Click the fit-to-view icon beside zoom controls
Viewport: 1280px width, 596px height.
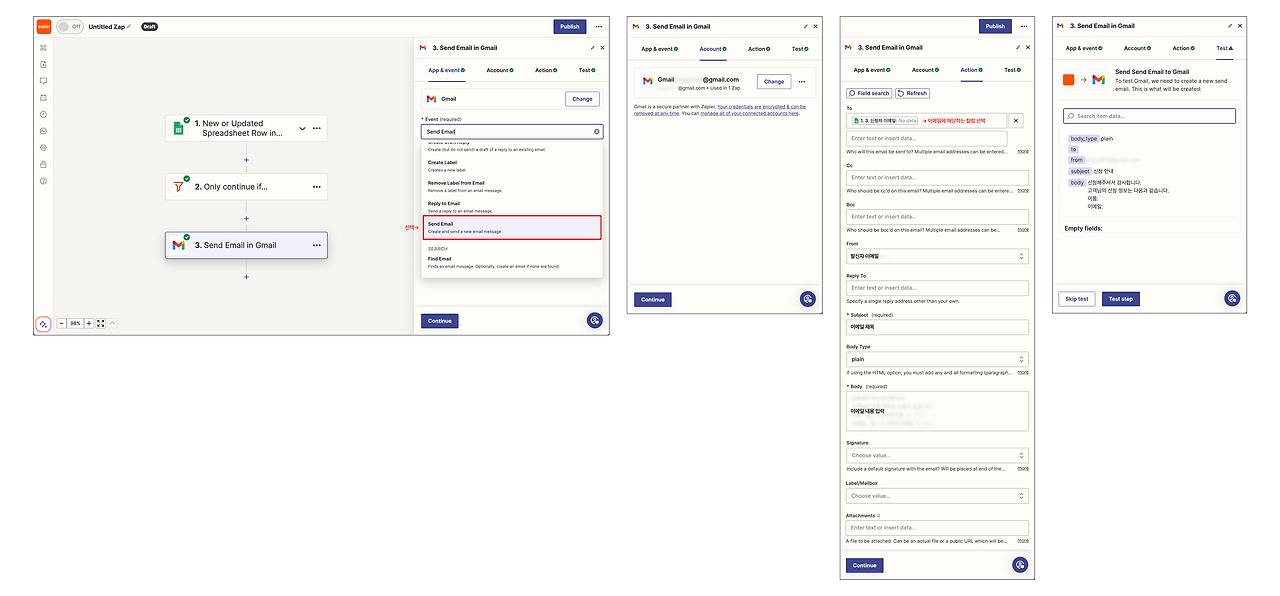[101, 323]
